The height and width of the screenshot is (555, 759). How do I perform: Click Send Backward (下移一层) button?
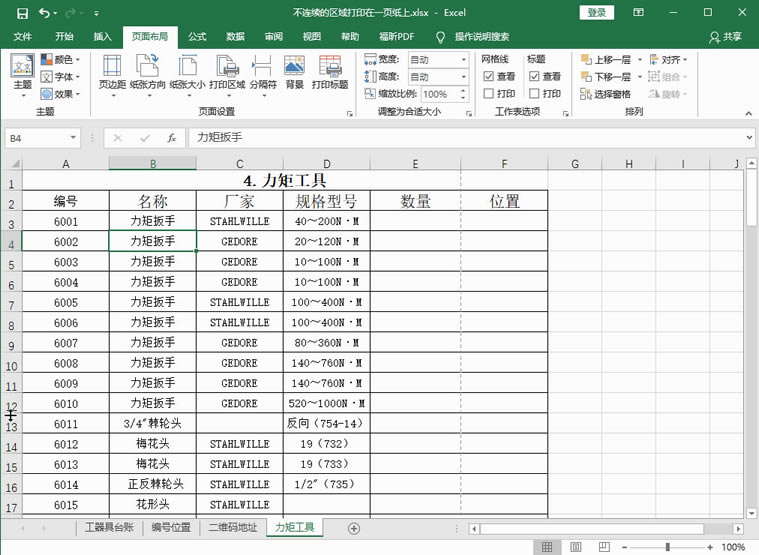[x=606, y=76]
